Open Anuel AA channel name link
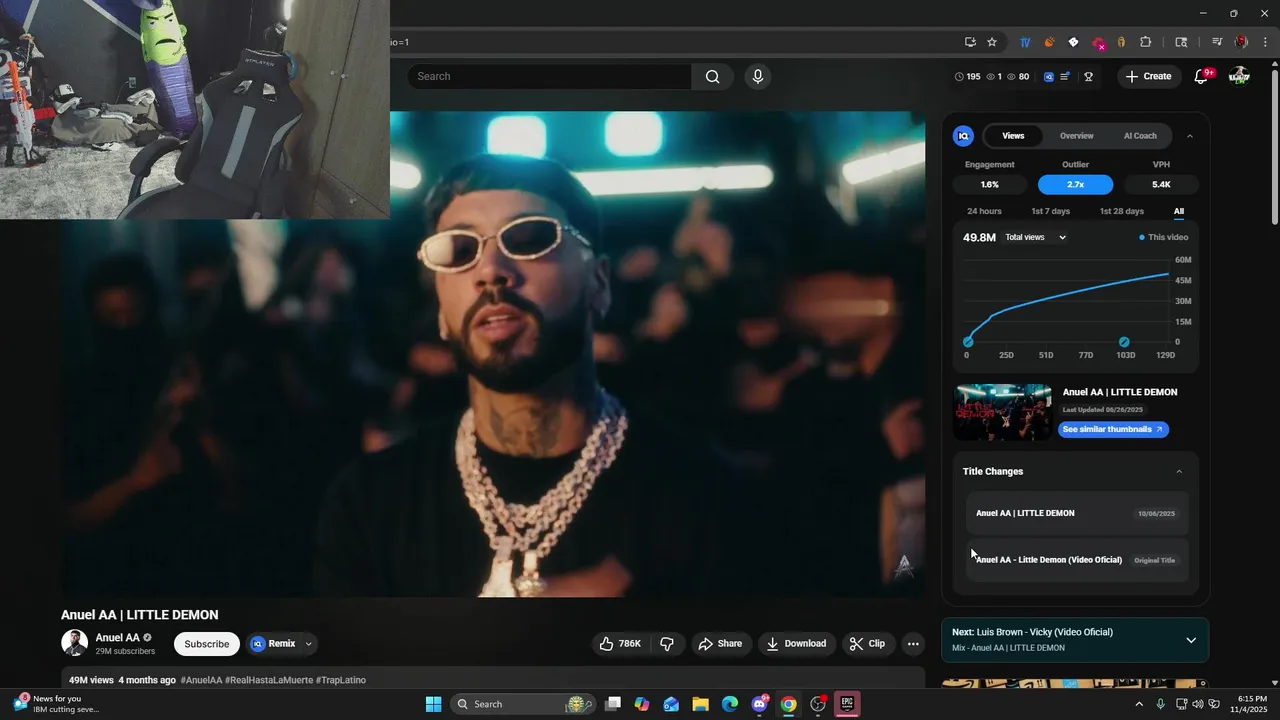This screenshot has height=720, width=1280. pos(117,638)
